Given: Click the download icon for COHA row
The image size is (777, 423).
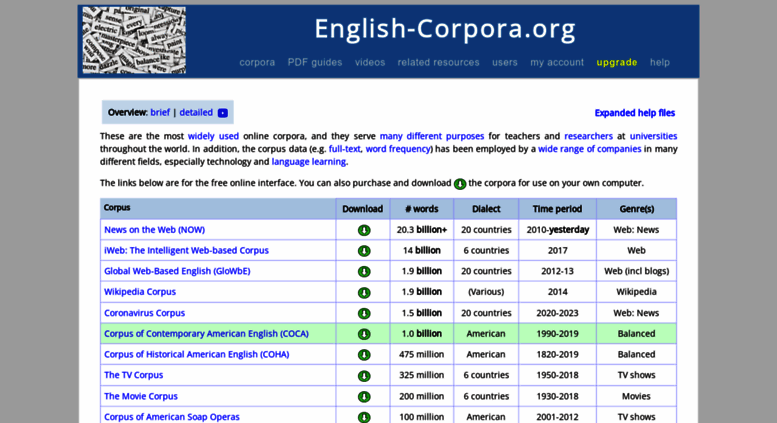Looking at the screenshot, I should 364,355.
